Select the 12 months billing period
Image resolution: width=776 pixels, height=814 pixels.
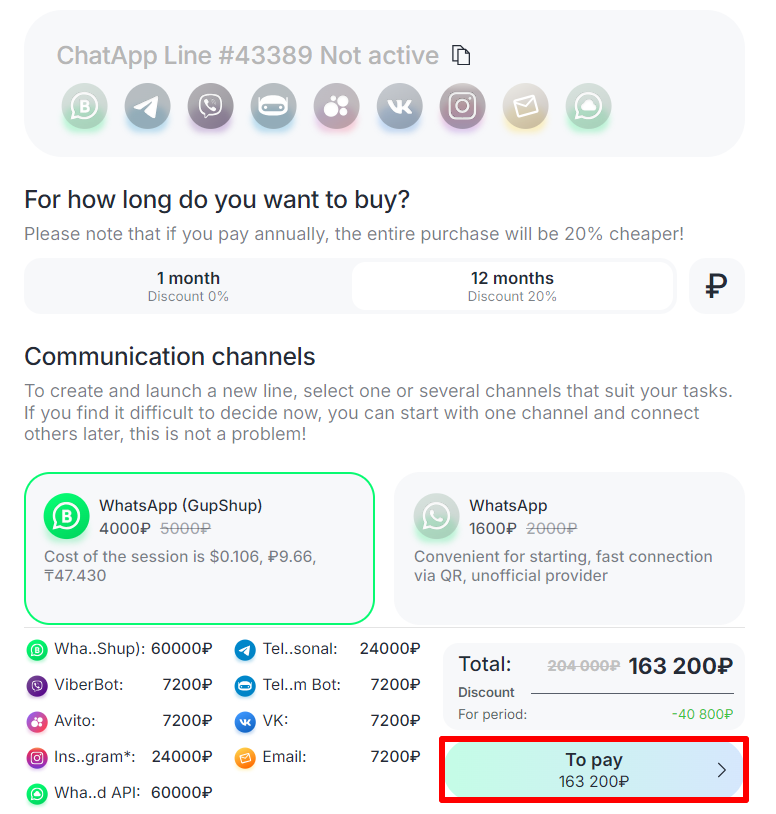512,286
